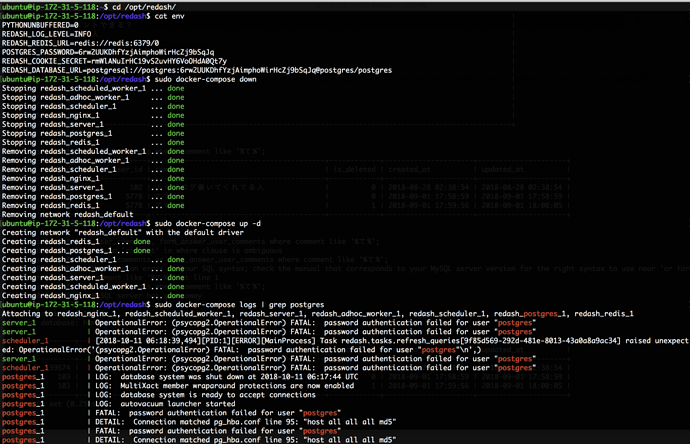Click 'Creating redash_postgres_1' line
This screenshot has width=690, height=444.
[76, 251]
